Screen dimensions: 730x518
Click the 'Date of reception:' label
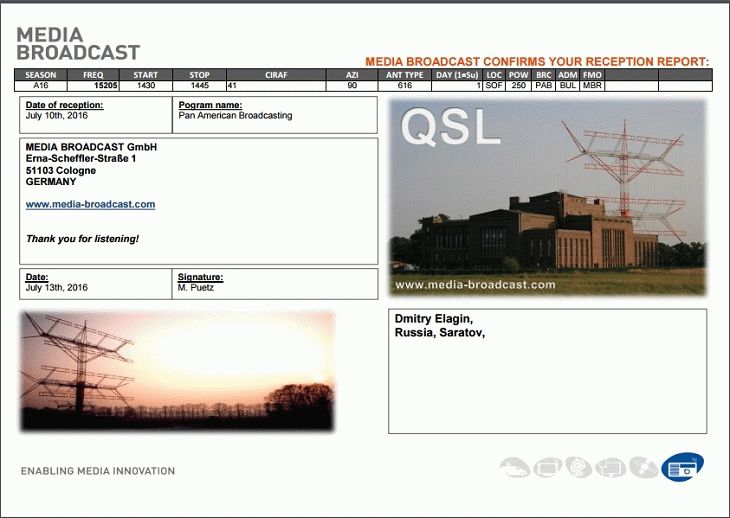(64, 105)
